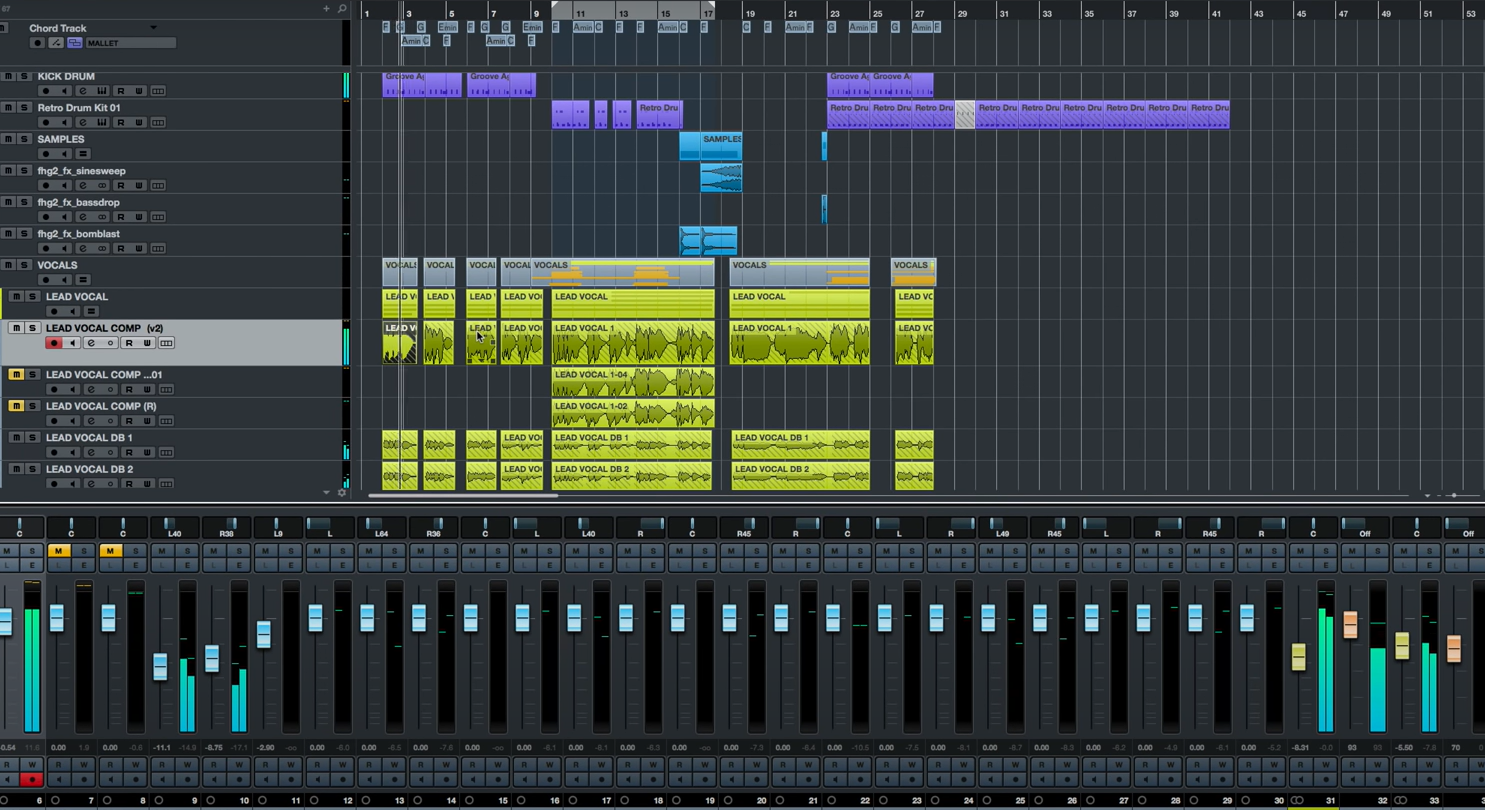Click the purple instrument icon on Chord Track
Viewport: 1485px width, 810px height.
75,44
